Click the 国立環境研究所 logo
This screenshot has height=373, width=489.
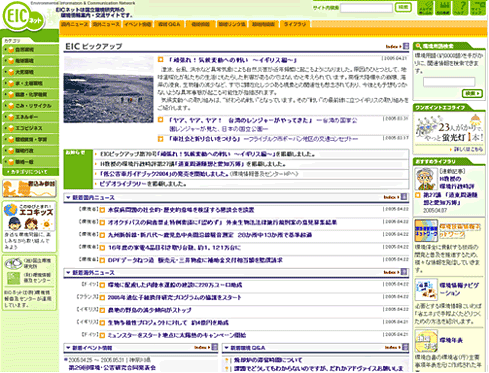(13, 264)
